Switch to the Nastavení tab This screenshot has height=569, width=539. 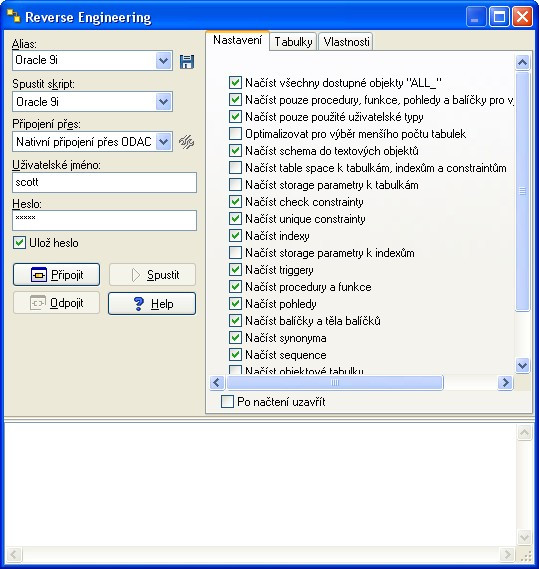pos(237,40)
